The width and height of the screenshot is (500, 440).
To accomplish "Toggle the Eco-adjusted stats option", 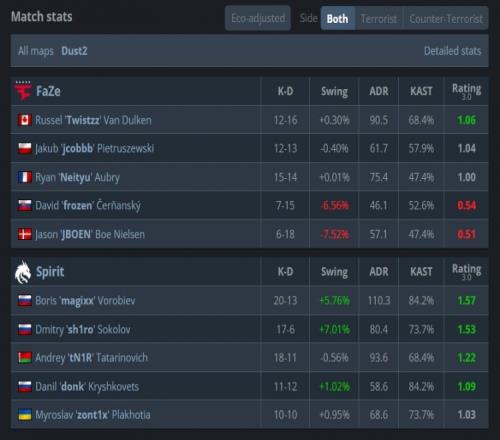I will pos(258,18).
